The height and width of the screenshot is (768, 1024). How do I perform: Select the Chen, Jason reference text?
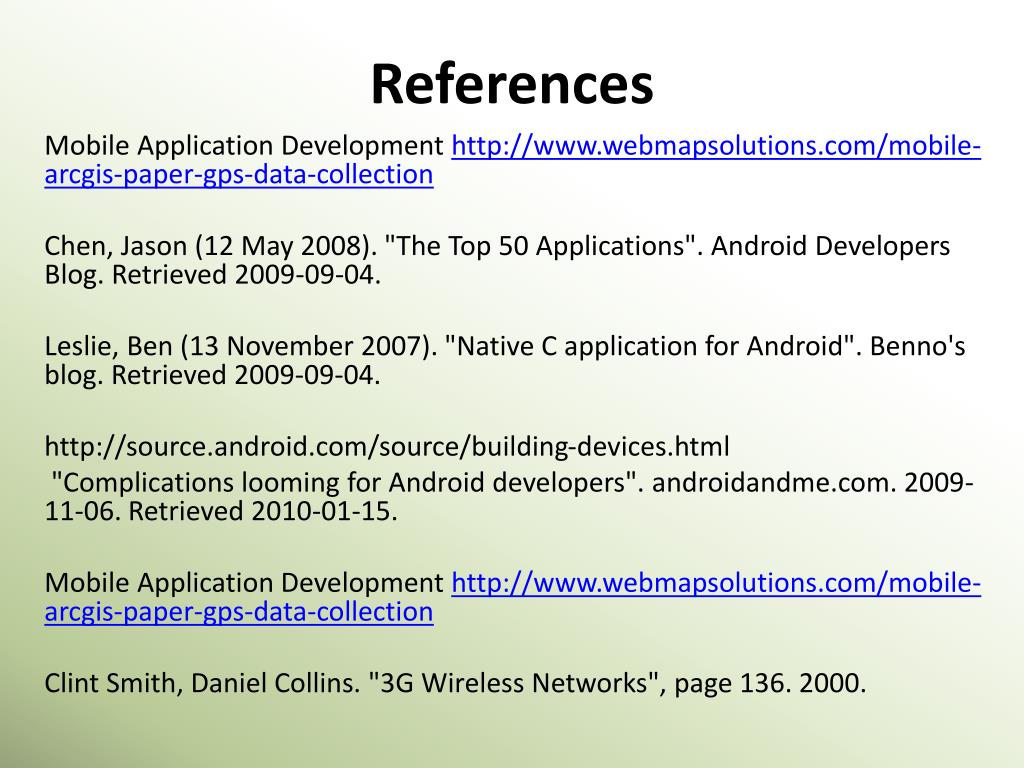click(497, 260)
